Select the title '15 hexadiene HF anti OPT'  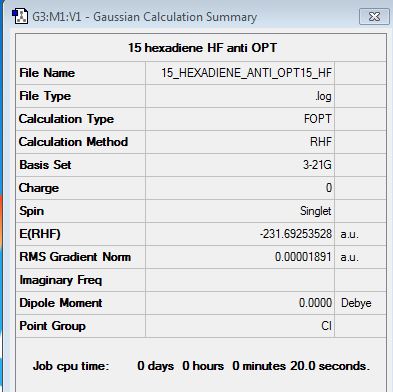(202, 48)
